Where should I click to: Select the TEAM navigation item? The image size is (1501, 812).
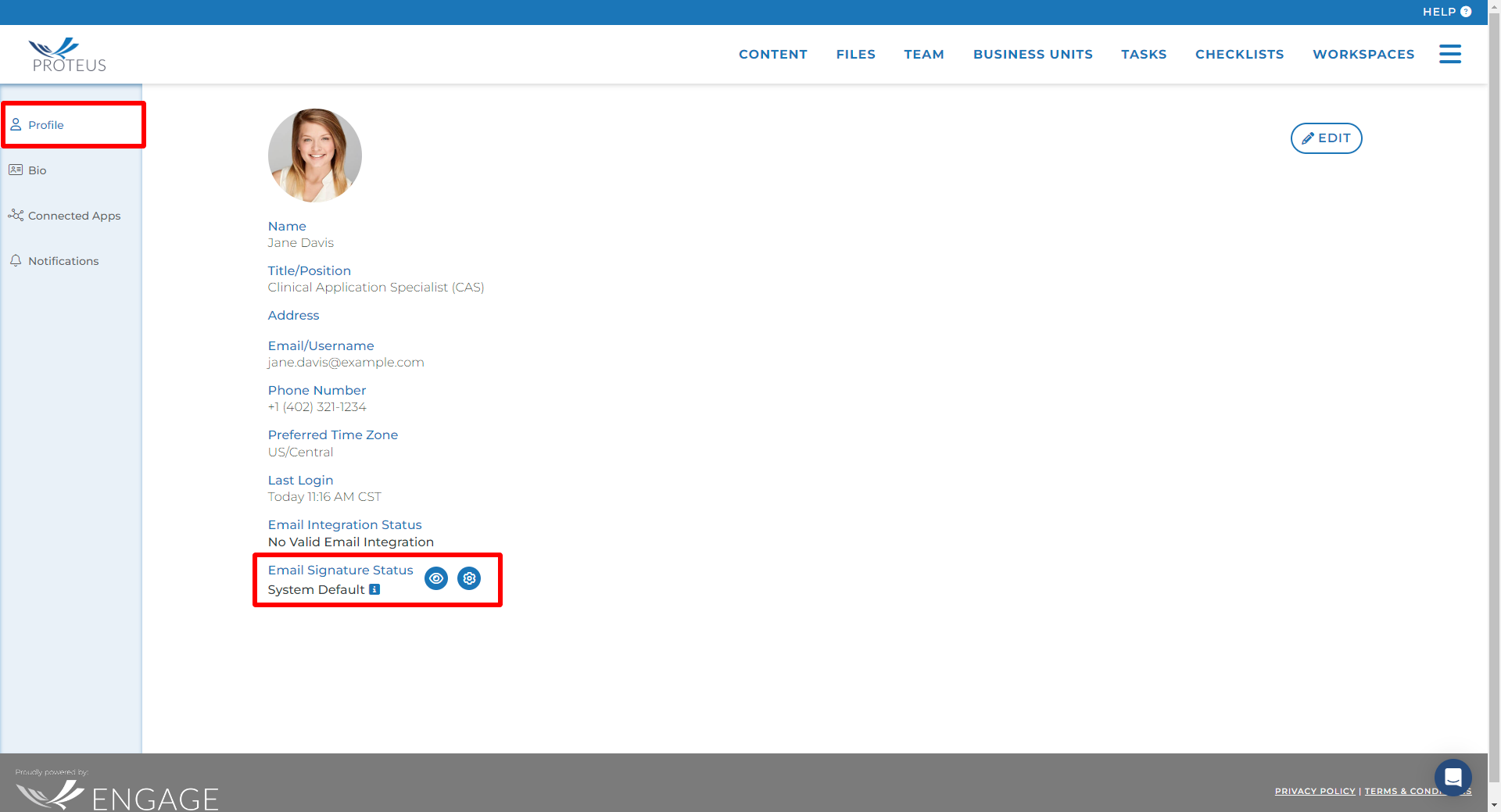[x=924, y=54]
